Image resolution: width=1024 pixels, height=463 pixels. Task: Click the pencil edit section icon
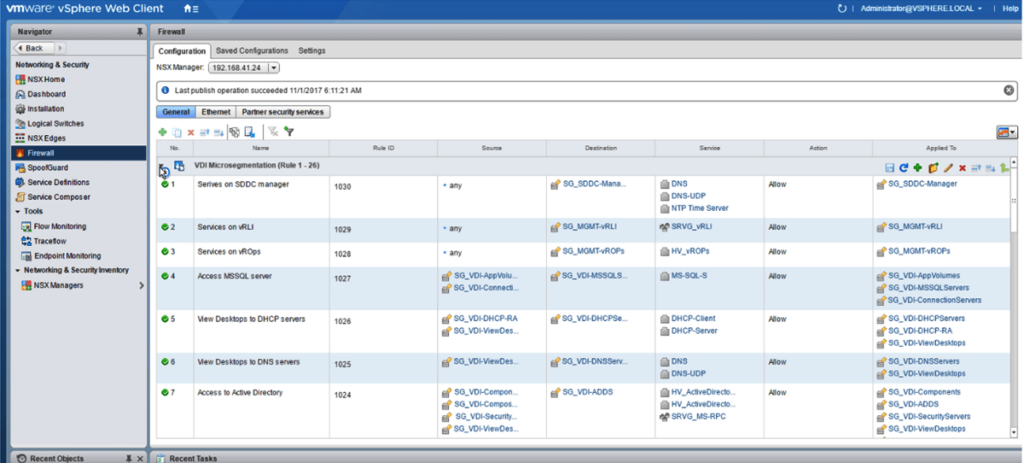[x=948, y=168]
